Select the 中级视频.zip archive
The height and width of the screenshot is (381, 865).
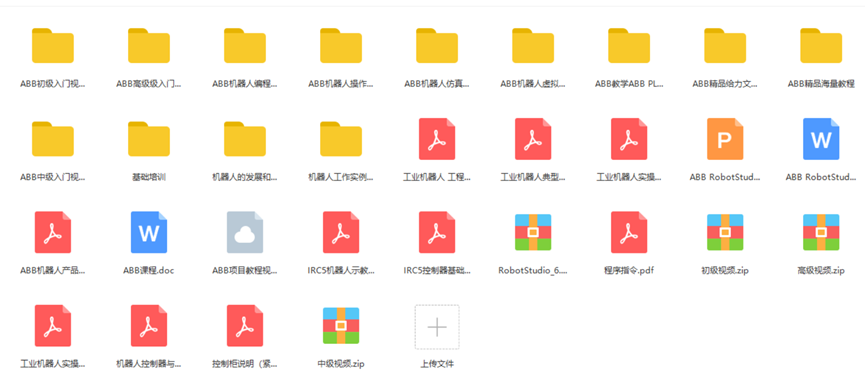pos(341,325)
